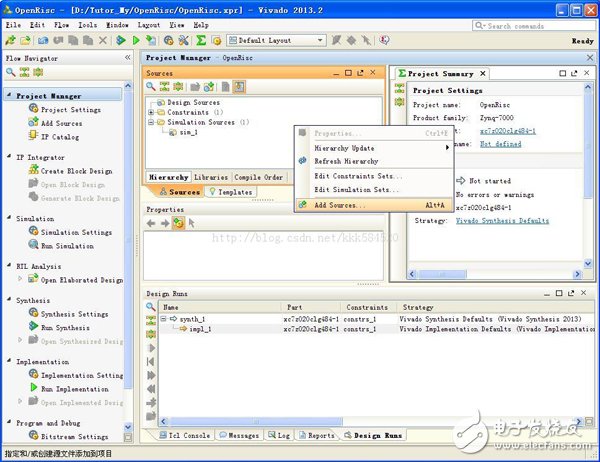This screenshot has height=462, width=600.
Task: Open the Tcl Console tab
Action: (187, 435)
